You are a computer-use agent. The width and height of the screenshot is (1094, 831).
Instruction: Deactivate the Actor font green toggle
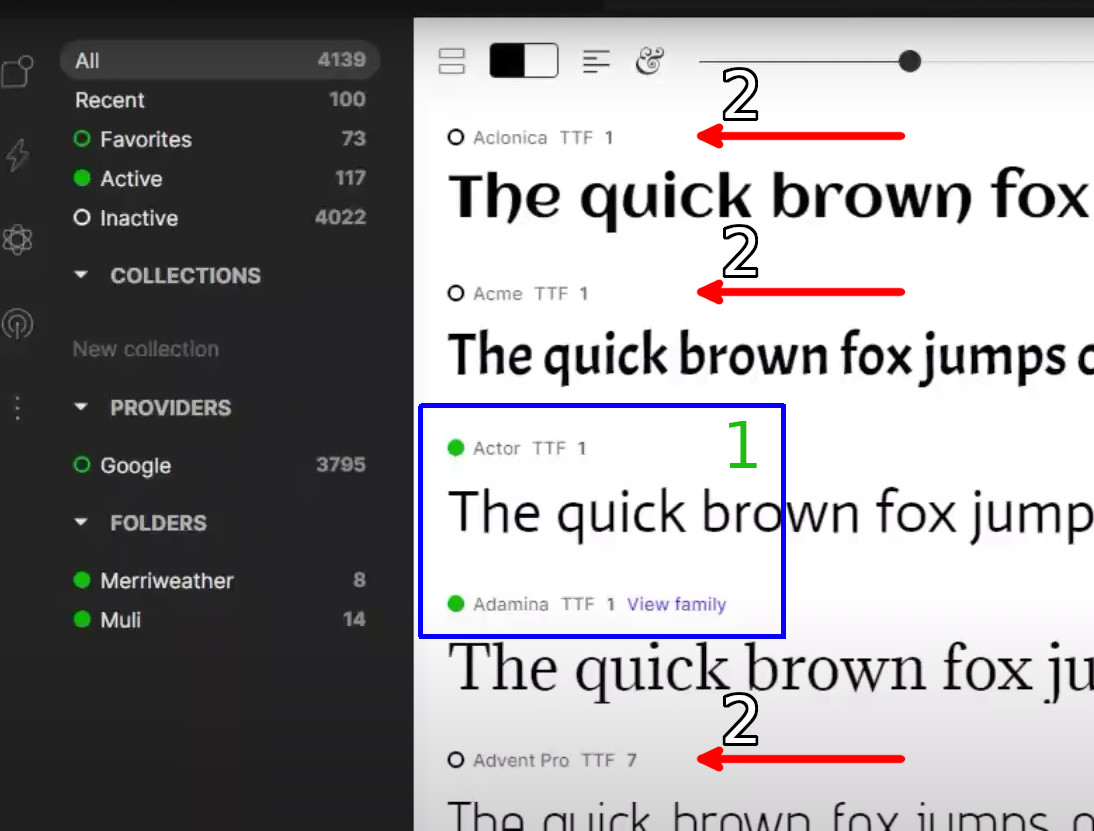tap(456, 448)
